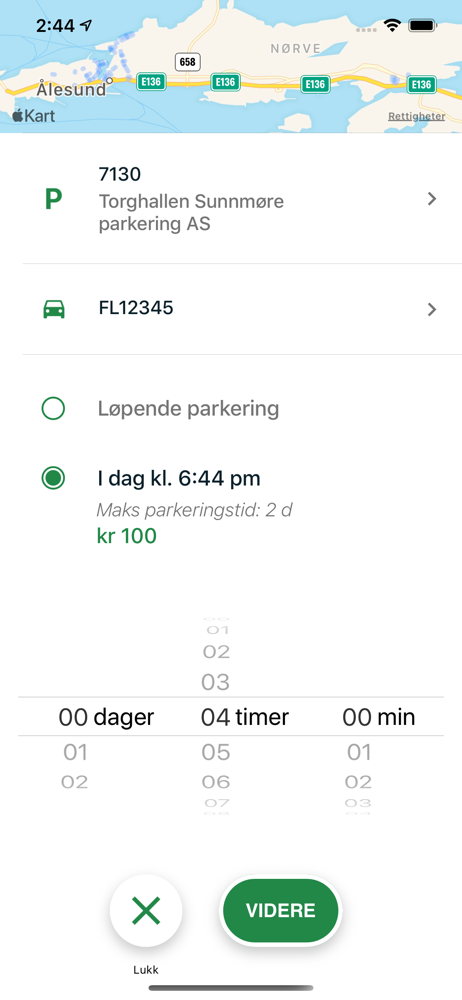
Task: Open parking zone 7130 details chevron
Action: (x=432, y=200)
